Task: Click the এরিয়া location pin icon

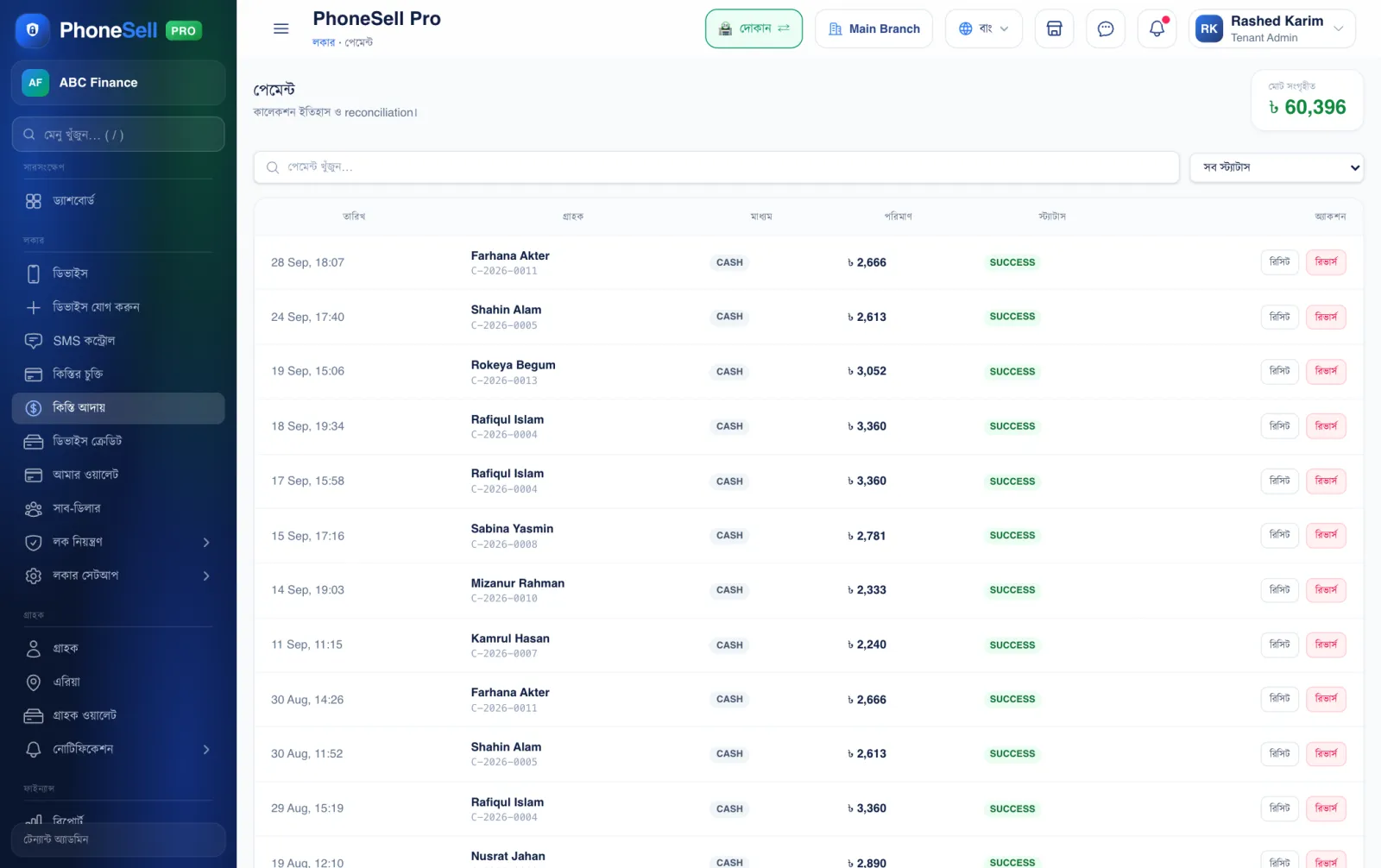Action: click(x=33, y=682)
